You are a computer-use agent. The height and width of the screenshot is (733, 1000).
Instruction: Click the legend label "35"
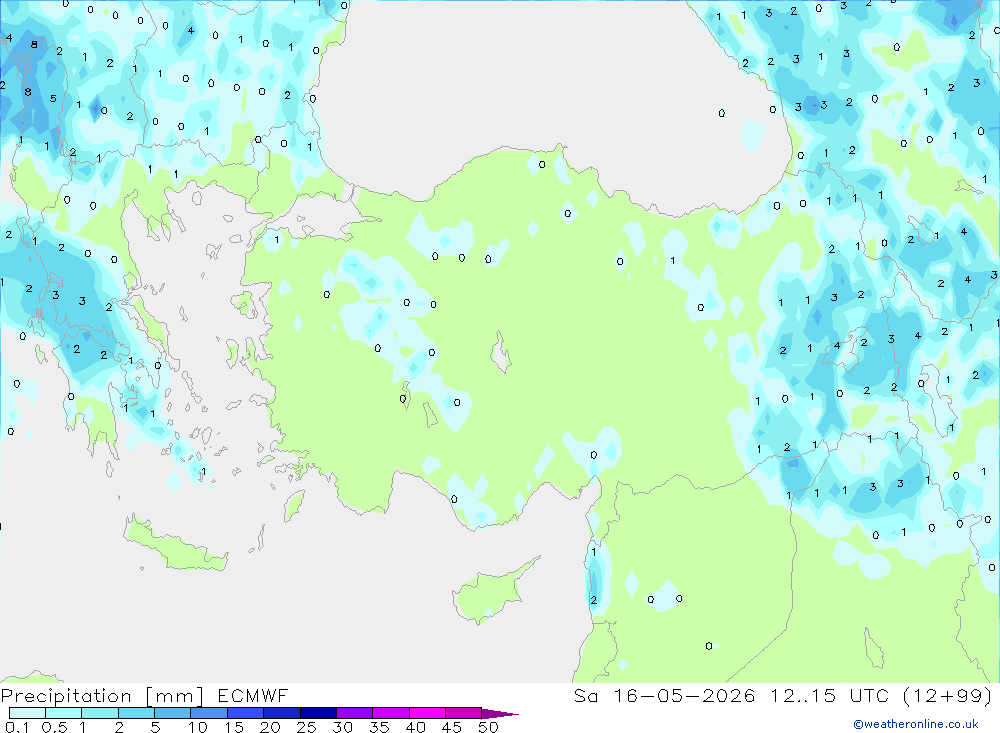pos(379,727)
